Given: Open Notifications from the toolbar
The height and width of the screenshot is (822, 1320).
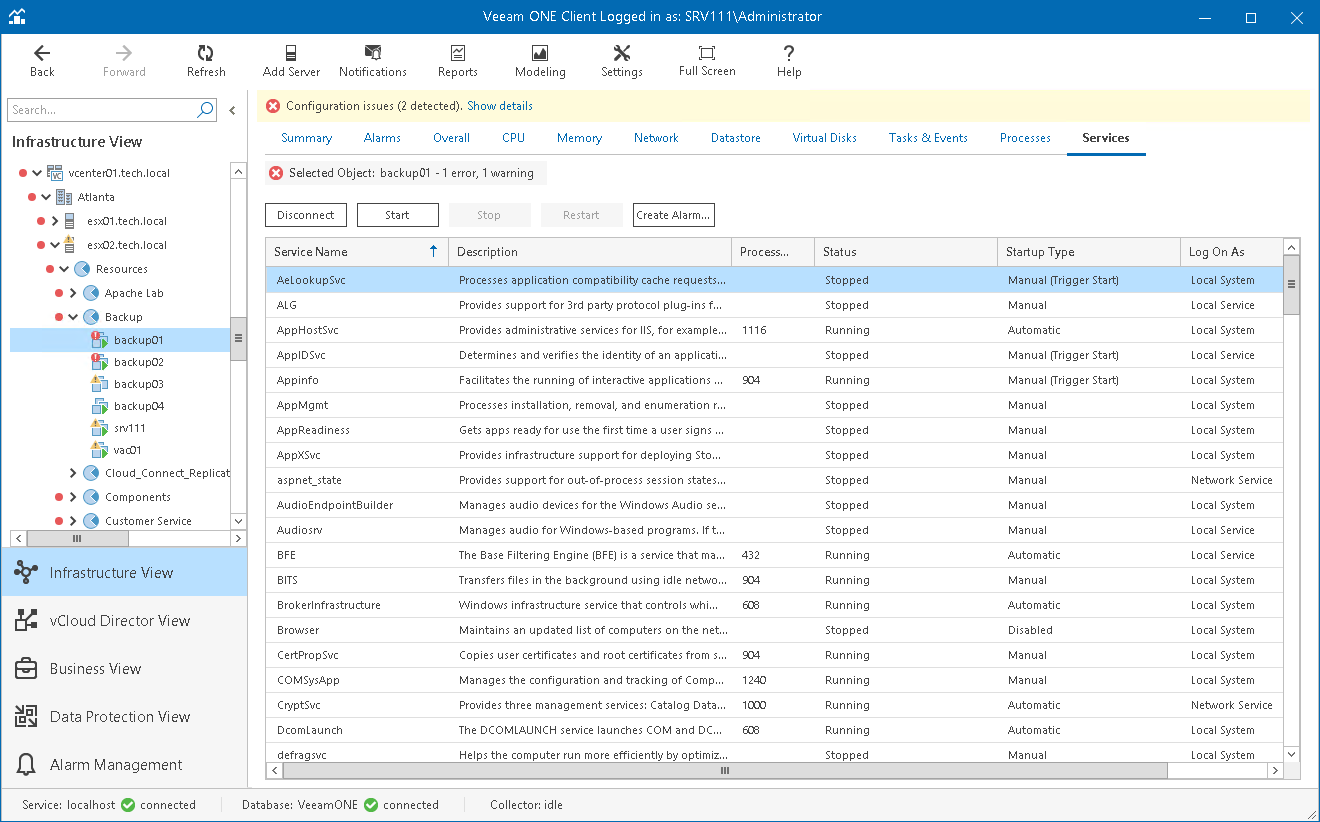Looking at the screenshot, I should pos(372,61).
